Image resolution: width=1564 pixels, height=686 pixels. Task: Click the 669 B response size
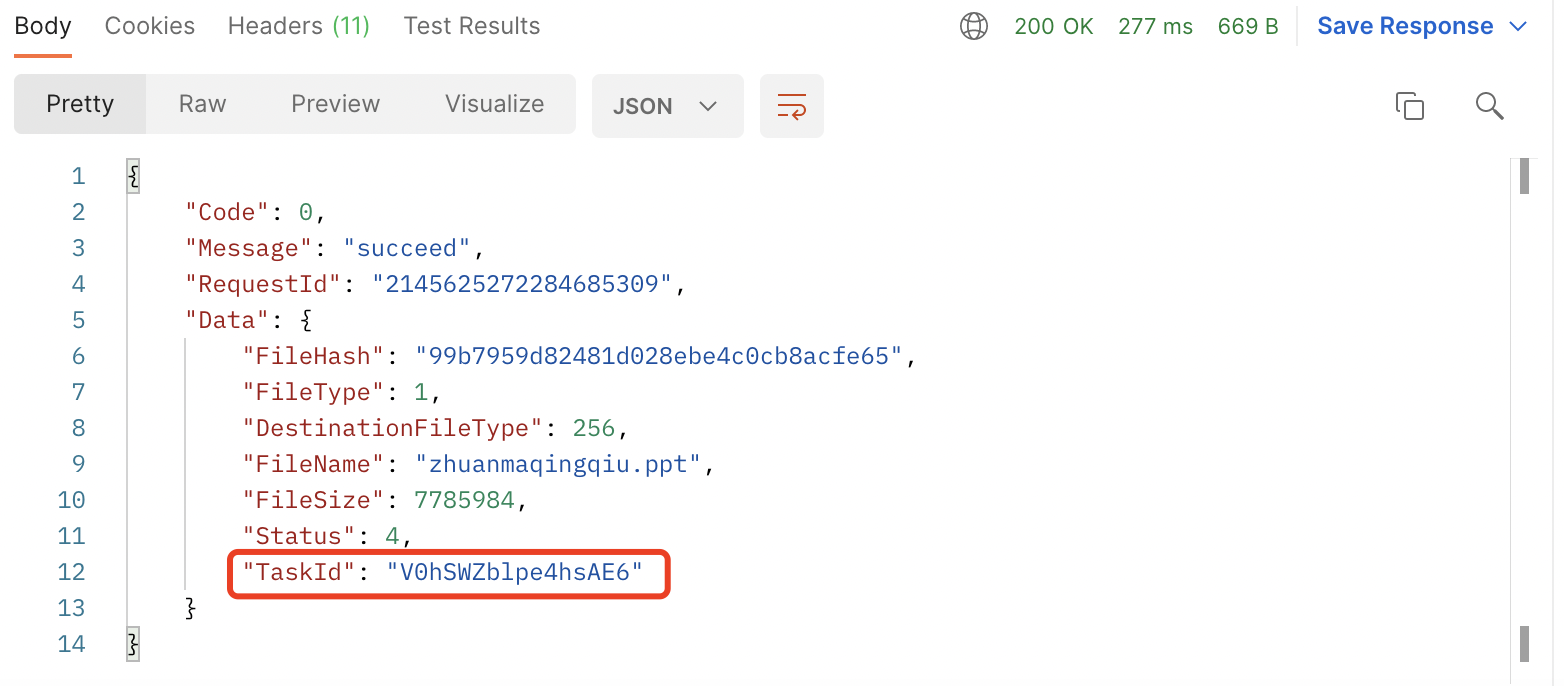coord(1248,27)
